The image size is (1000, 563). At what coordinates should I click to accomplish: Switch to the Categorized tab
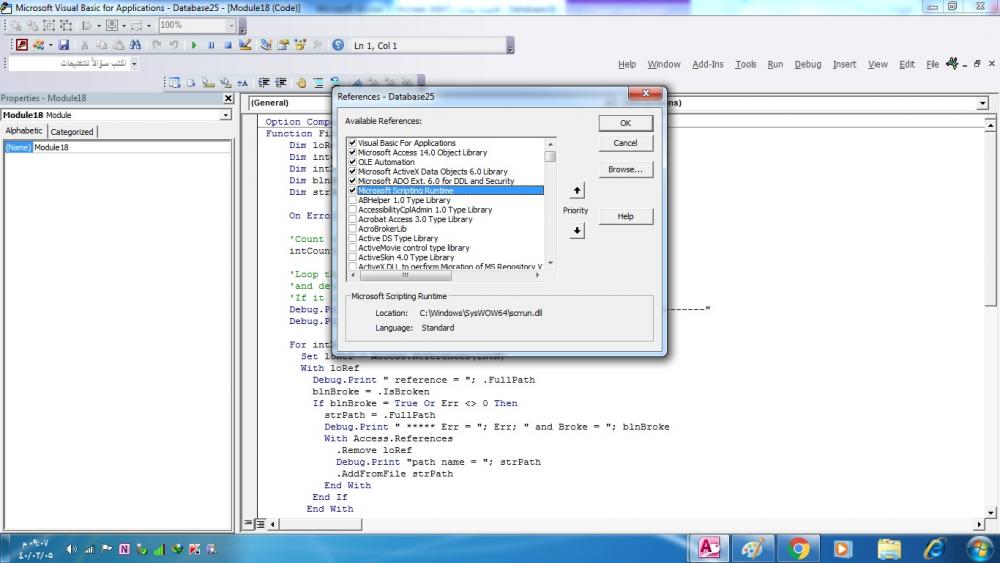pos(72,131)
